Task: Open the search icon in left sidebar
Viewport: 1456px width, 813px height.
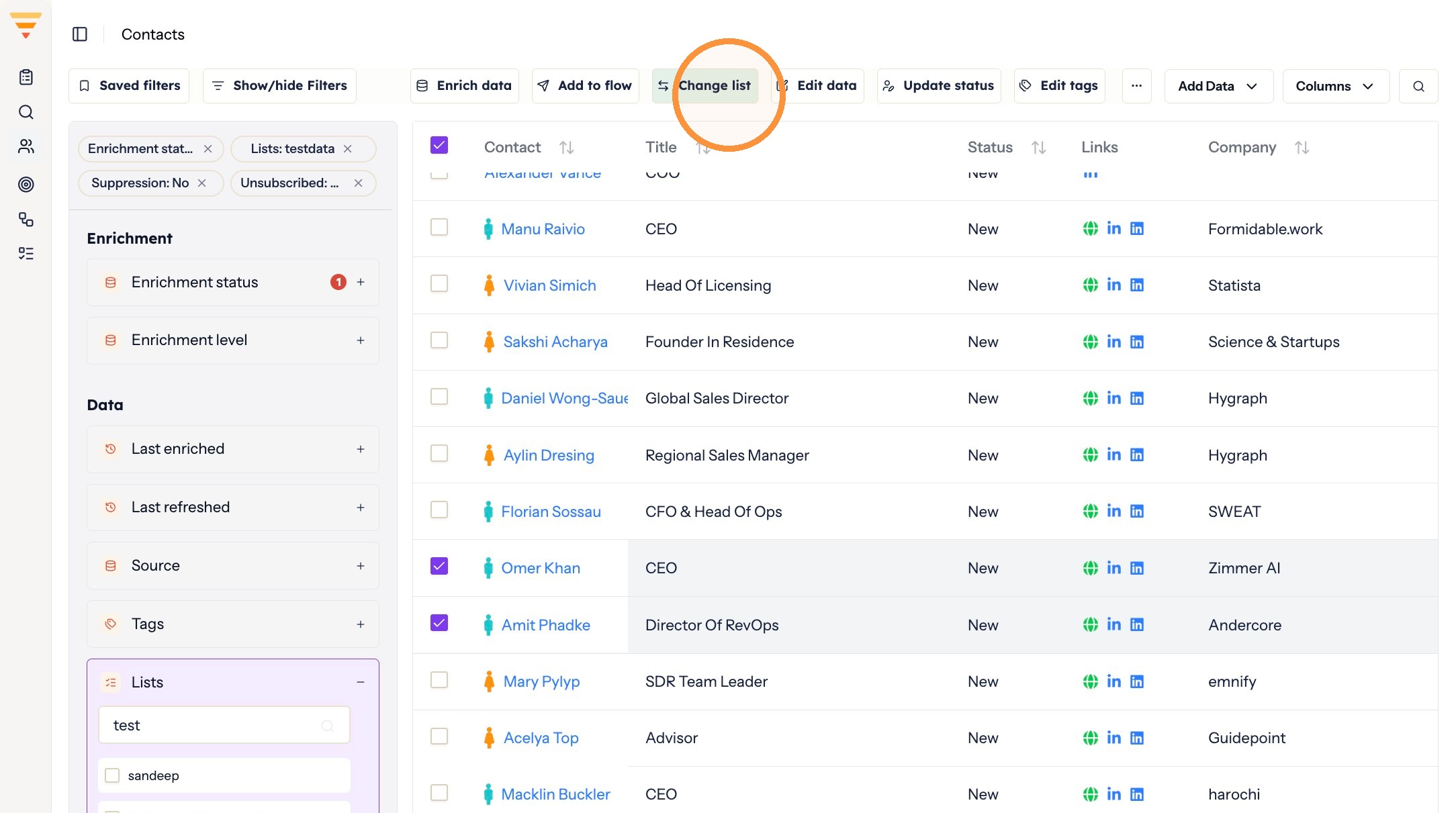Action: [x=26, y=112]
